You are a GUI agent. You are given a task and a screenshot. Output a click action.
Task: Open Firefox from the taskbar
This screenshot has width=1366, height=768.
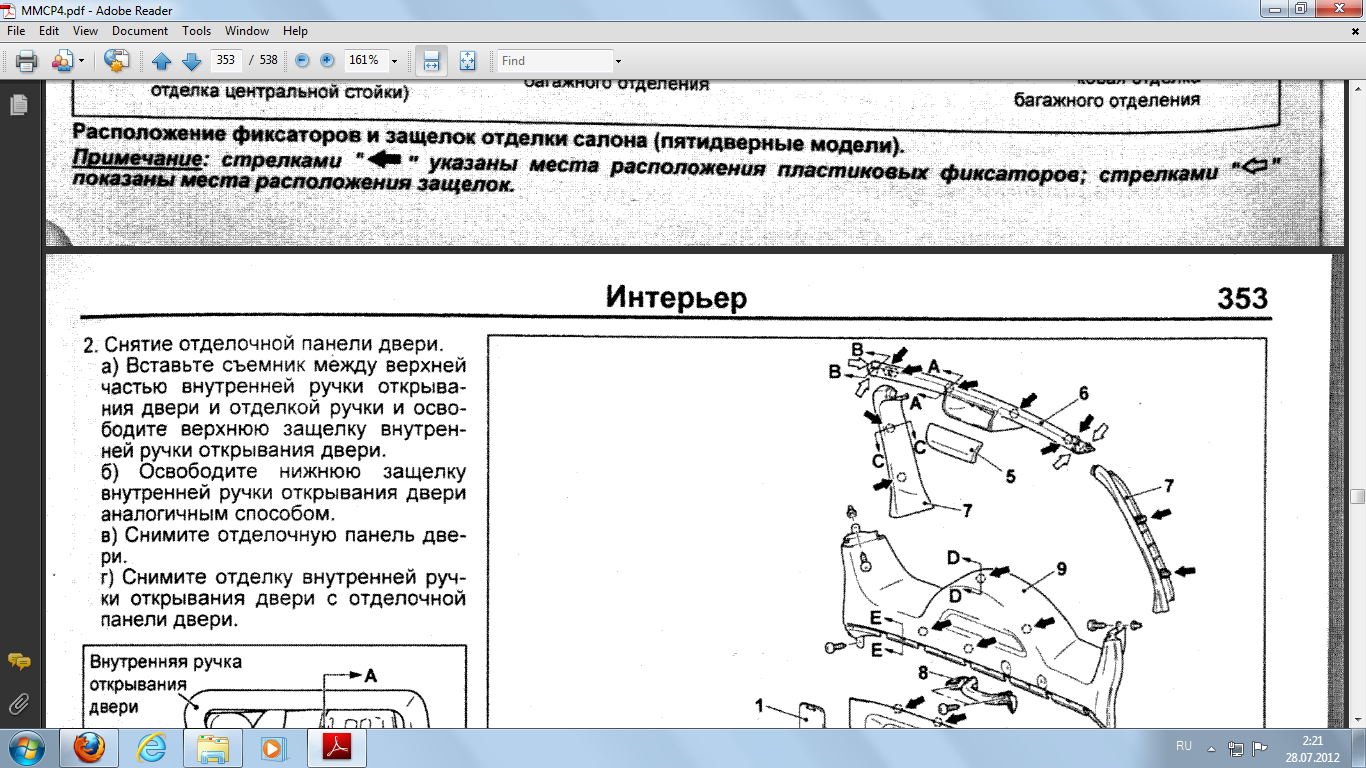pyautogui.click(x=89, y=747)
